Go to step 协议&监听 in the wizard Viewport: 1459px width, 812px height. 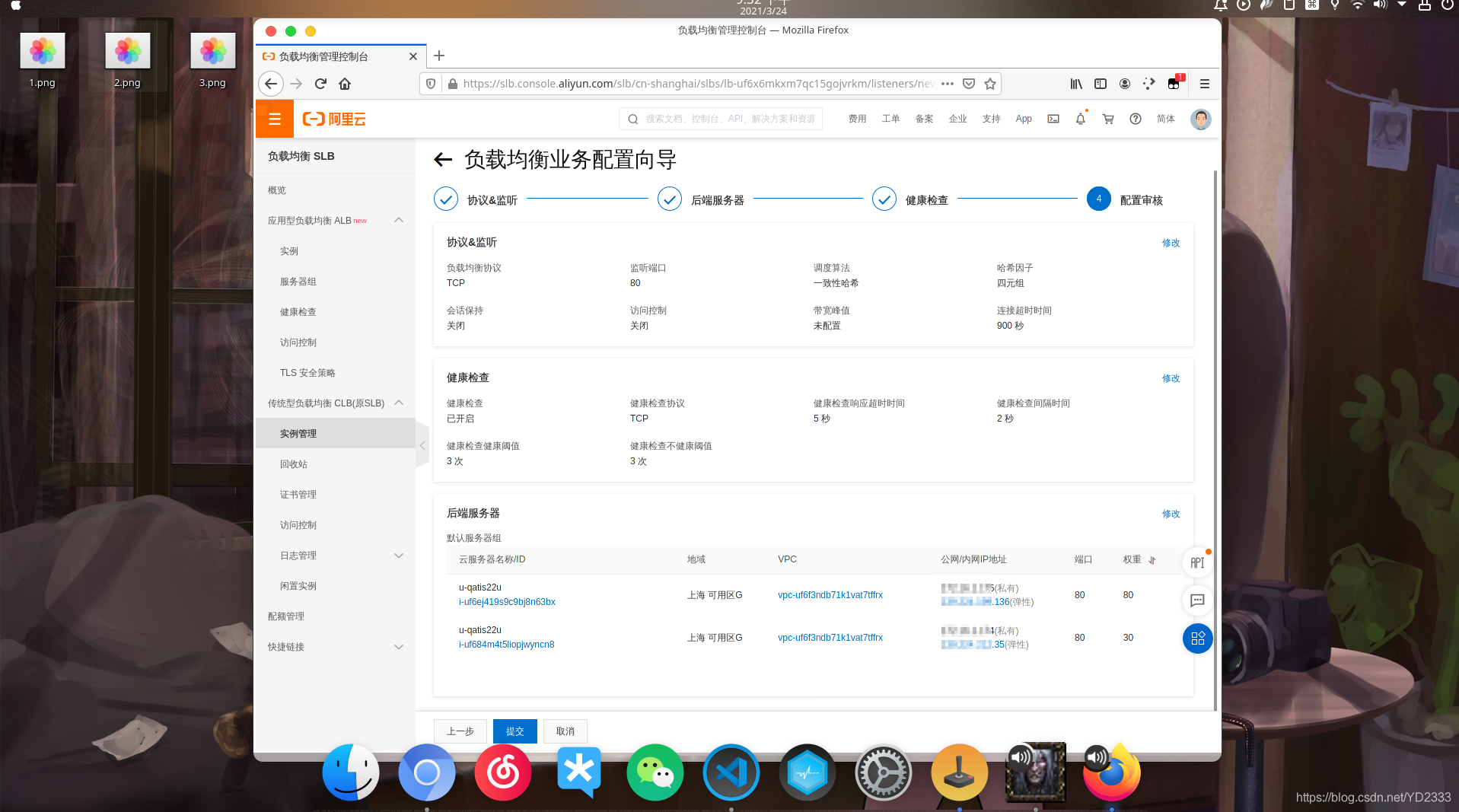pos(476,199)
